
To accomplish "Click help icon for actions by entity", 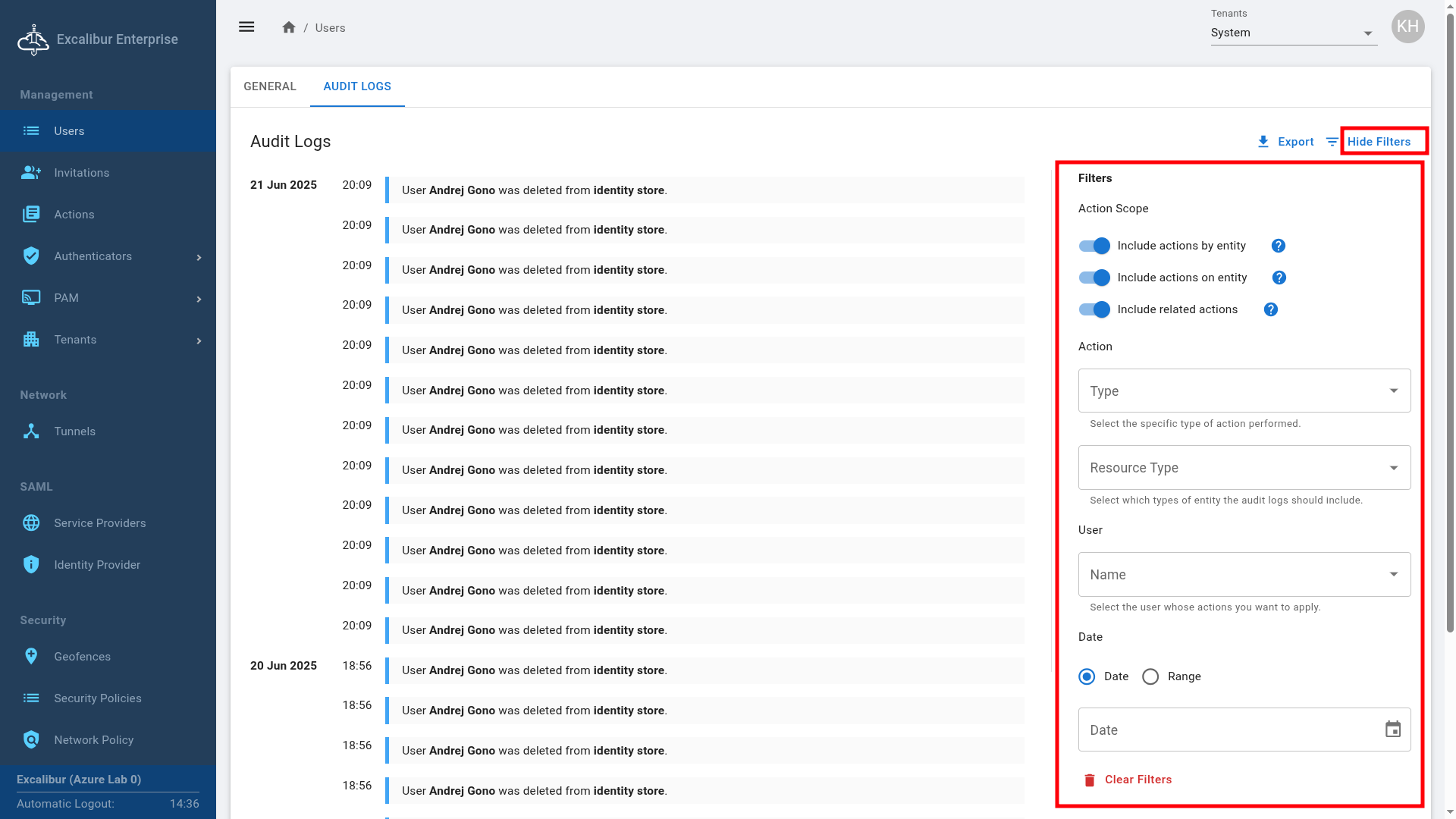I will pos(1279,246).
